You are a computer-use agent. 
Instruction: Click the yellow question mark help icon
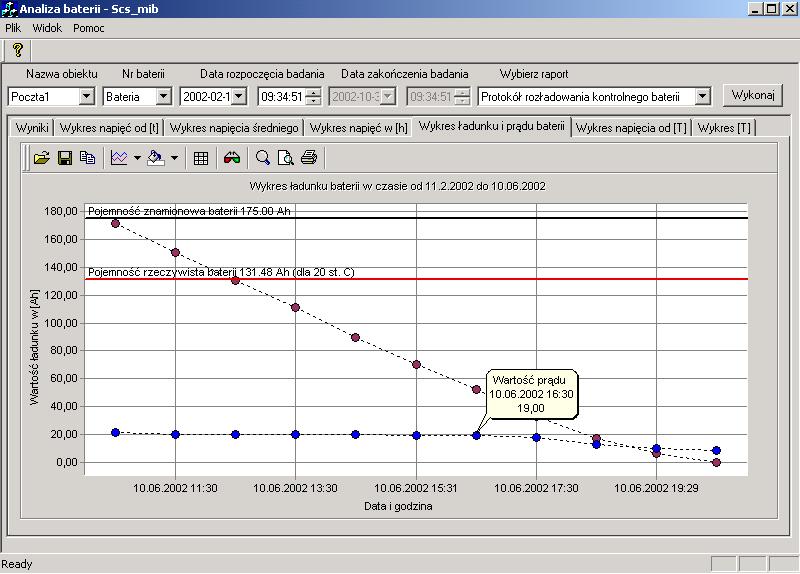tap(18, 50)
